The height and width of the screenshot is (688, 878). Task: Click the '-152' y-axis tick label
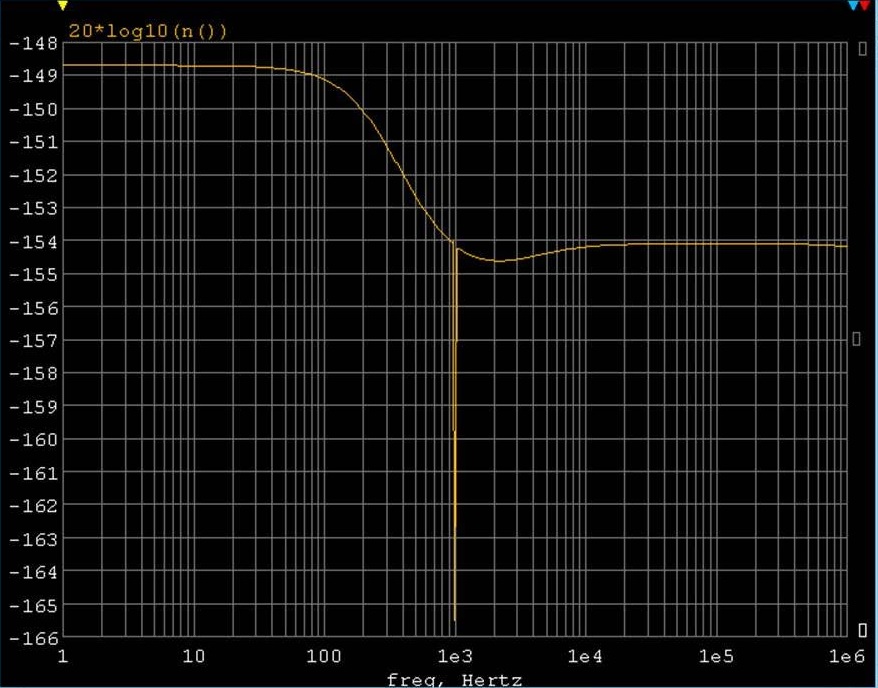coord(33,175)
